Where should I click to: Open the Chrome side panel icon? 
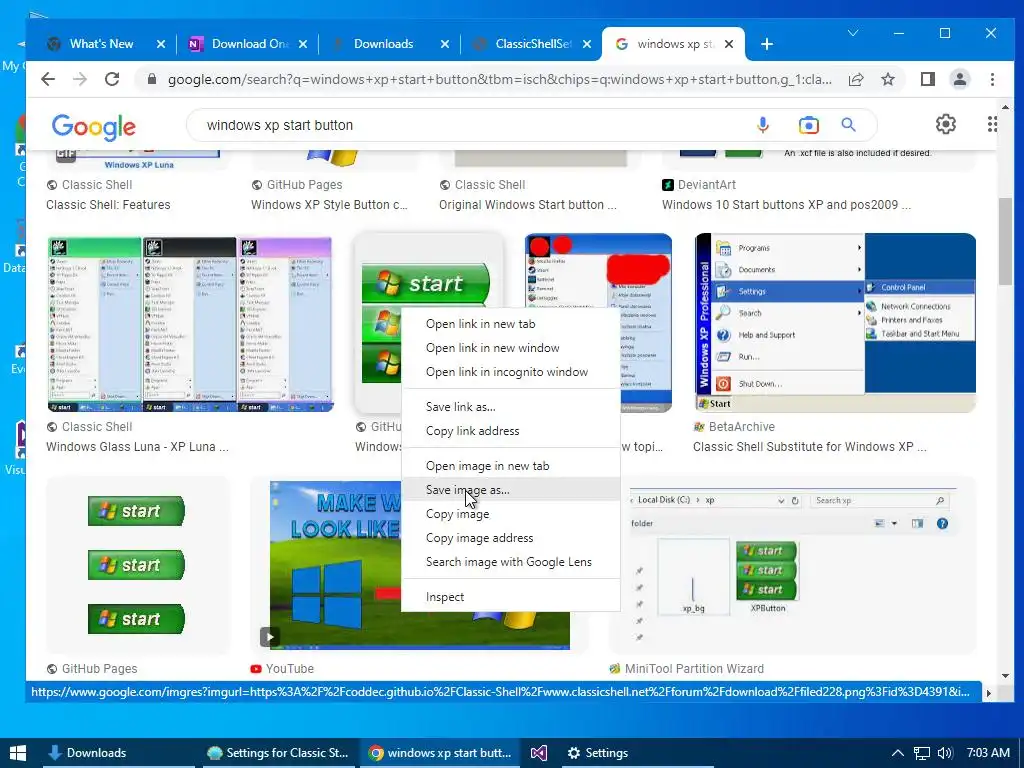coord(927,80)
